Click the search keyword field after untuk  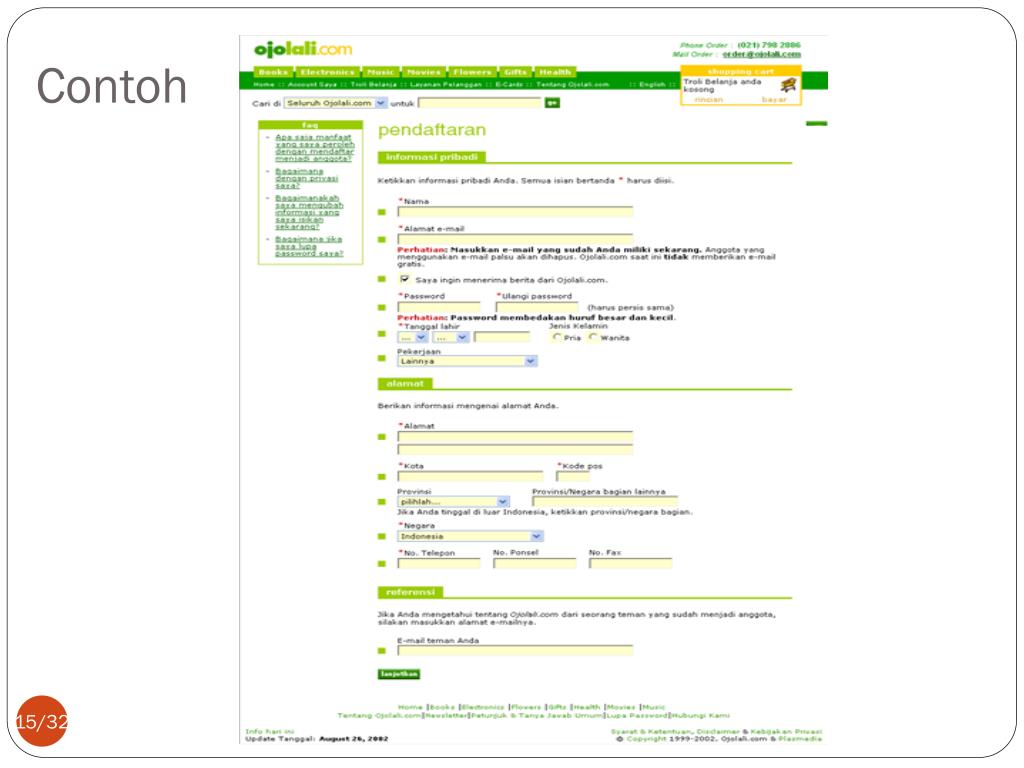coord(480,103)
